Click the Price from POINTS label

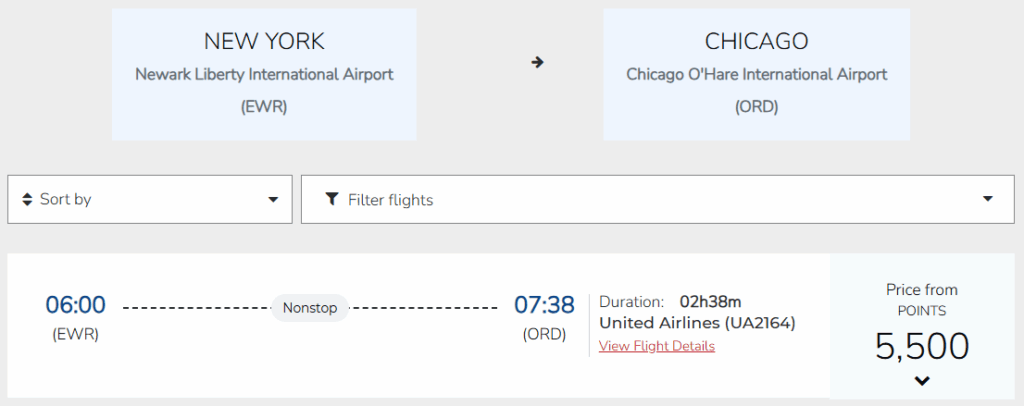pos(922,300)
